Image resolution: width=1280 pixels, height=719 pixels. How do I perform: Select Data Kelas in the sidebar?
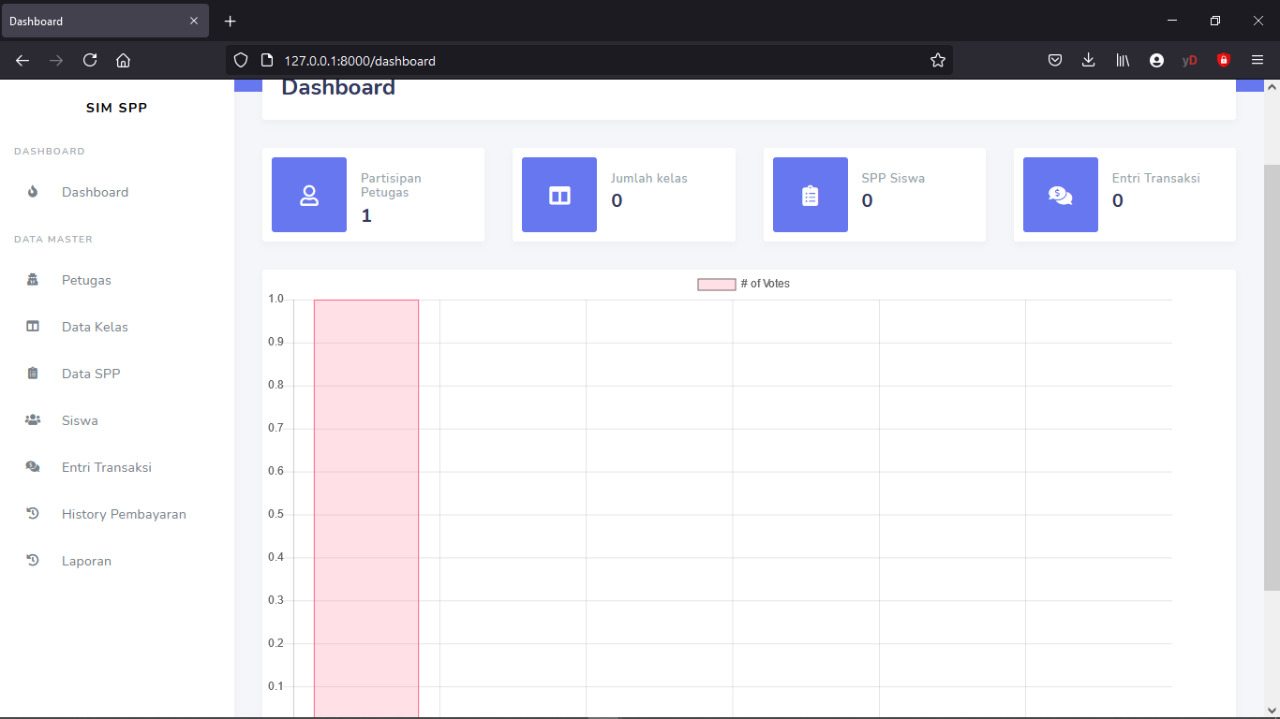click(x=94, y=327)
